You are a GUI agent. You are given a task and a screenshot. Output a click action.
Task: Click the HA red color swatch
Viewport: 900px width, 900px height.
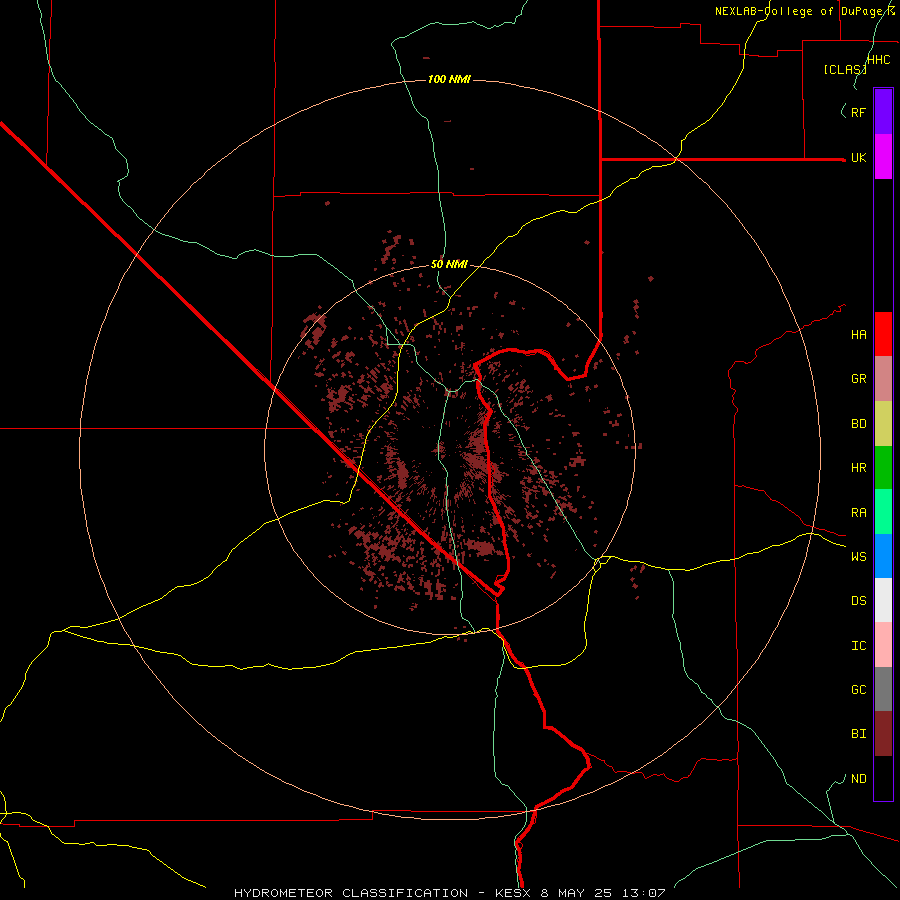click(x=883, y=334)
